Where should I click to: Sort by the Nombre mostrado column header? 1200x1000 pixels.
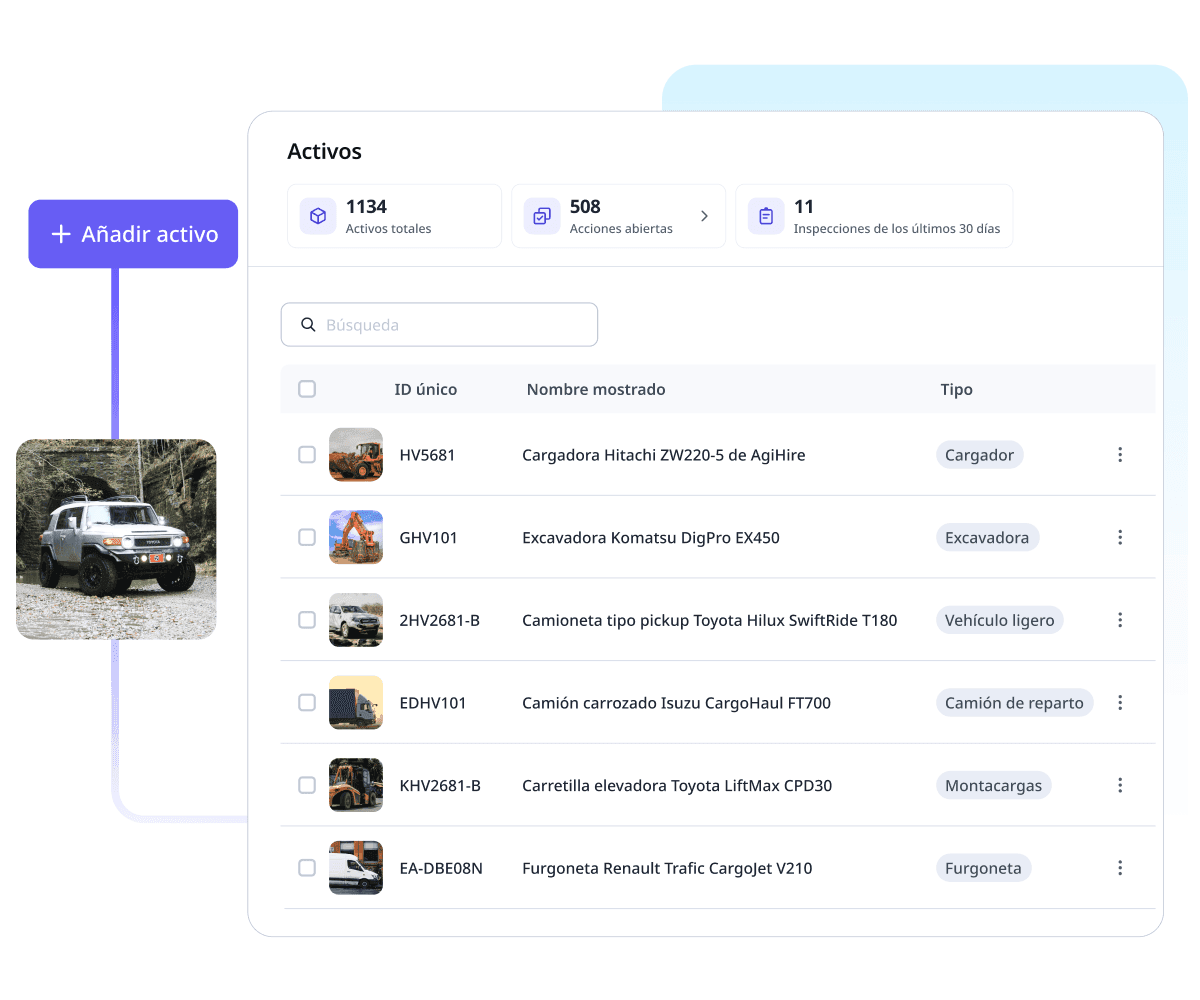596,389
